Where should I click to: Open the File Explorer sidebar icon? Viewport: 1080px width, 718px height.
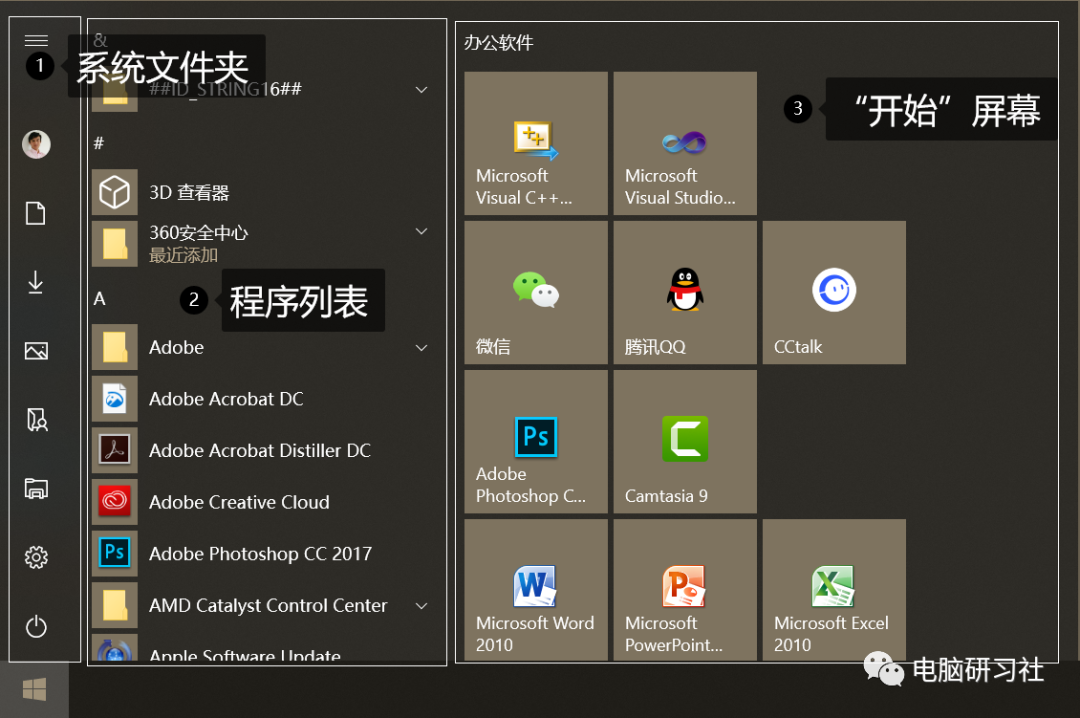pyautogui.click(x=36, y=489)
